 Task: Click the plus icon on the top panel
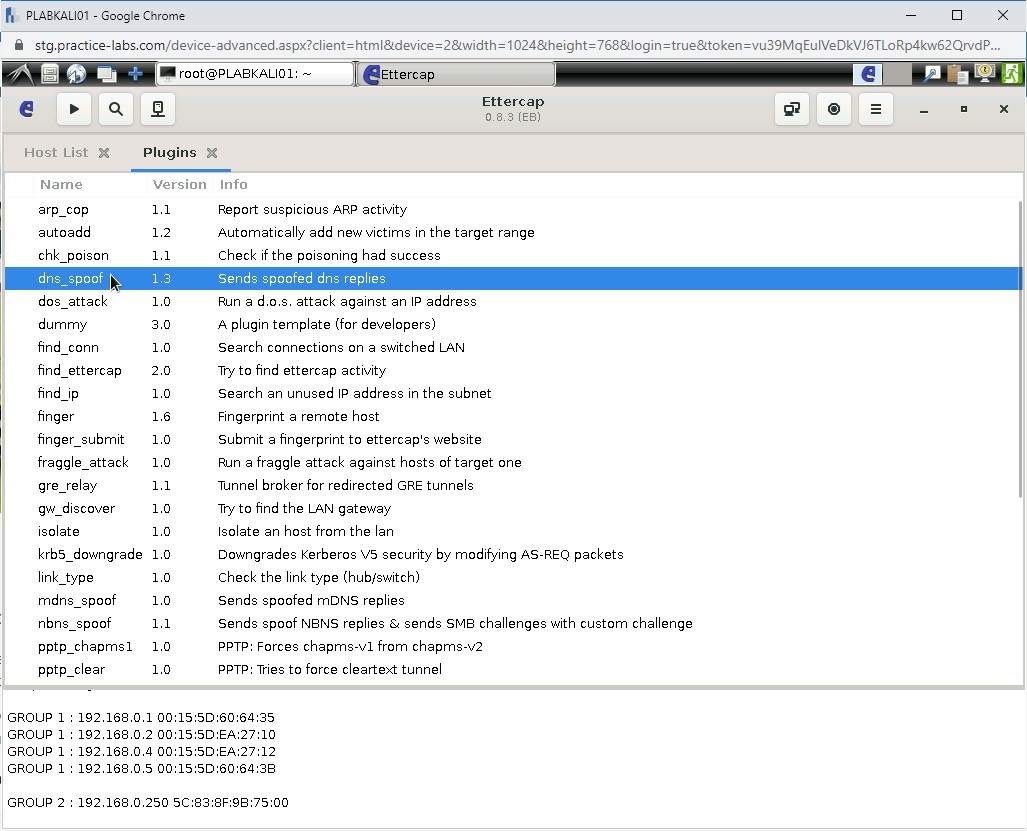(135, 73)
